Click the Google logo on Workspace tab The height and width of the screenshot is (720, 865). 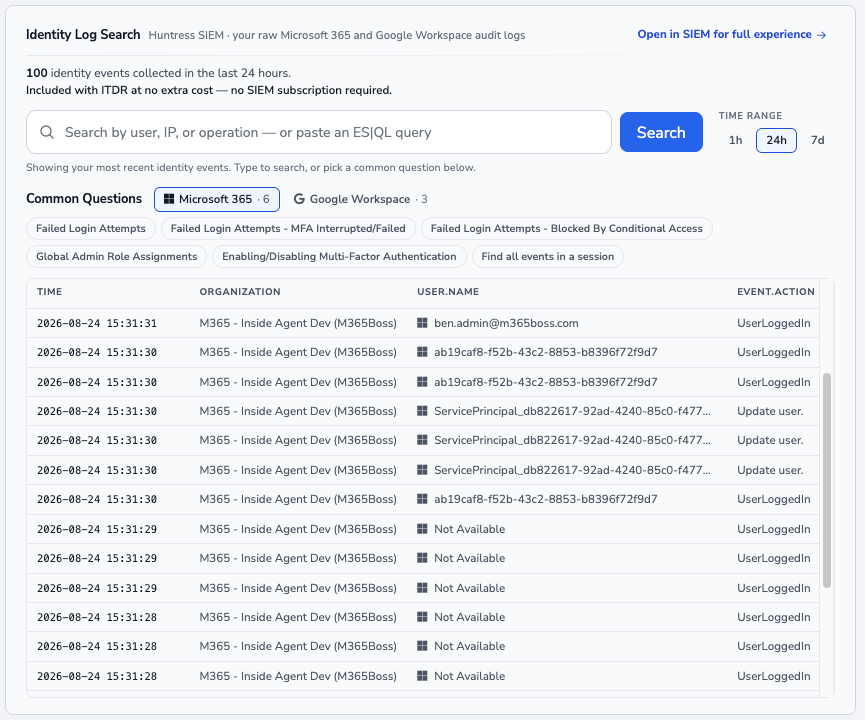click(299, 199)
